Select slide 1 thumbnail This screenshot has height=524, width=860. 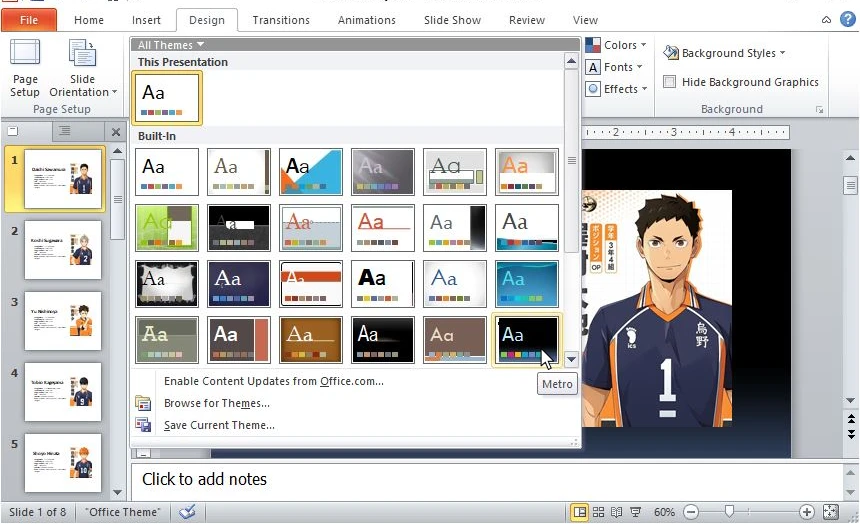(x=63, y=178)
